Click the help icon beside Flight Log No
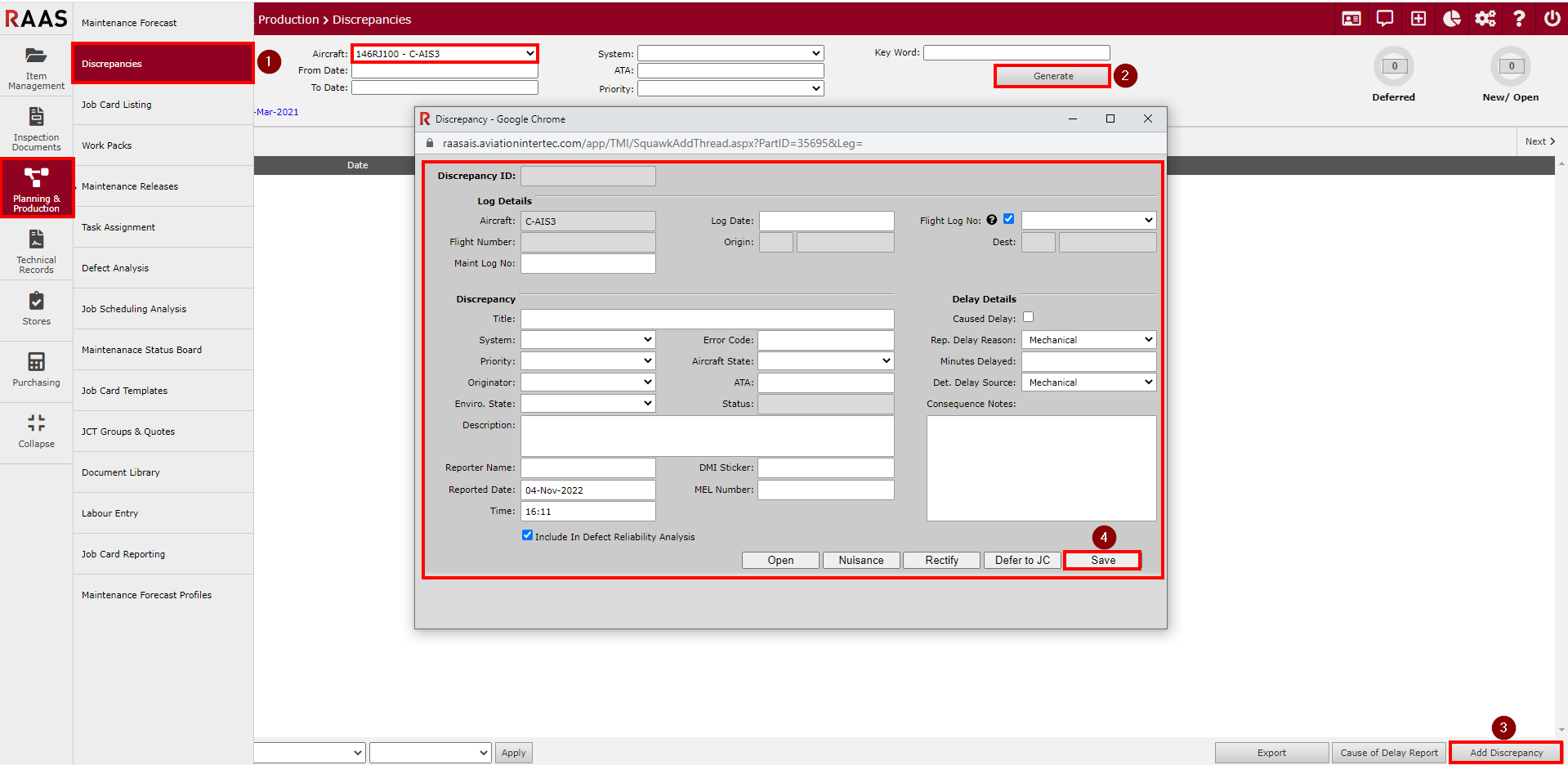Image resolution: width=1568 pixels, height=765 pixels. point(992,220)
